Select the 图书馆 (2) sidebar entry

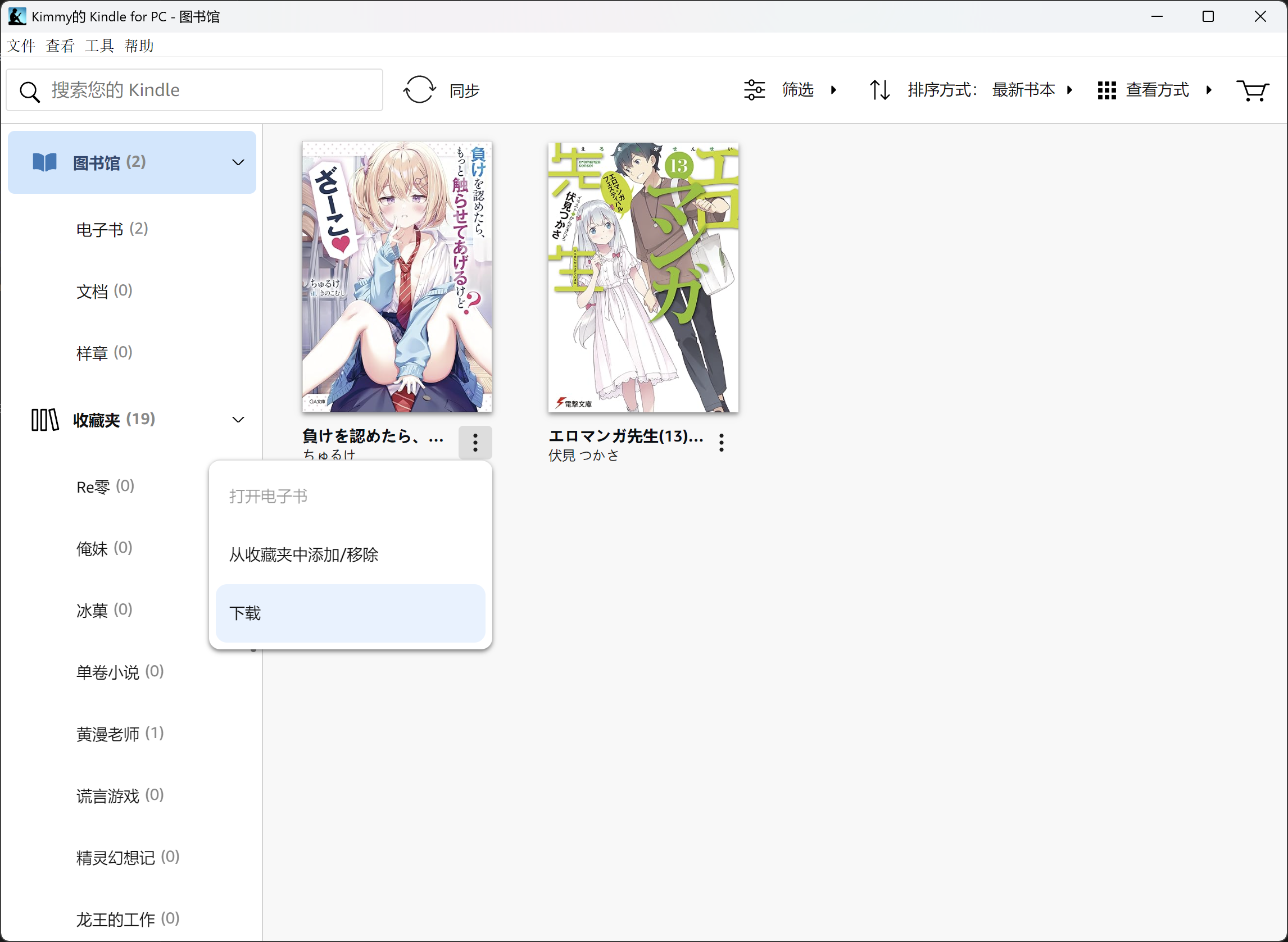pos(131,162)
